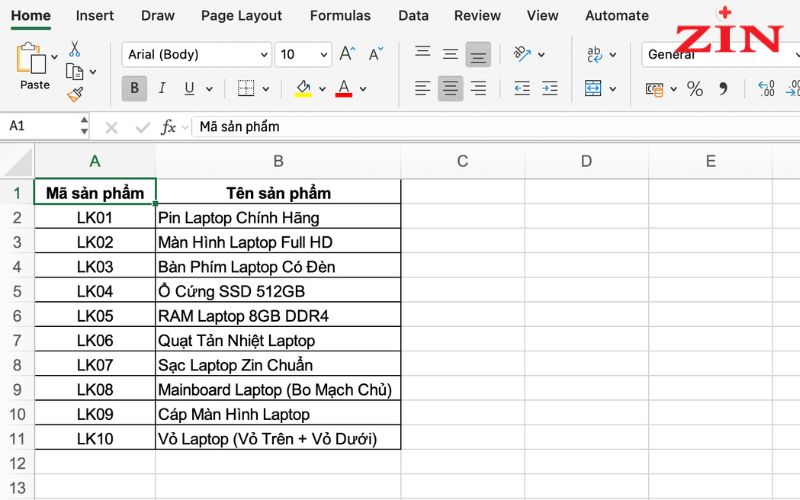Increase indent
The width and height of the screenshot is (800, 500).
tap(549, 88)
